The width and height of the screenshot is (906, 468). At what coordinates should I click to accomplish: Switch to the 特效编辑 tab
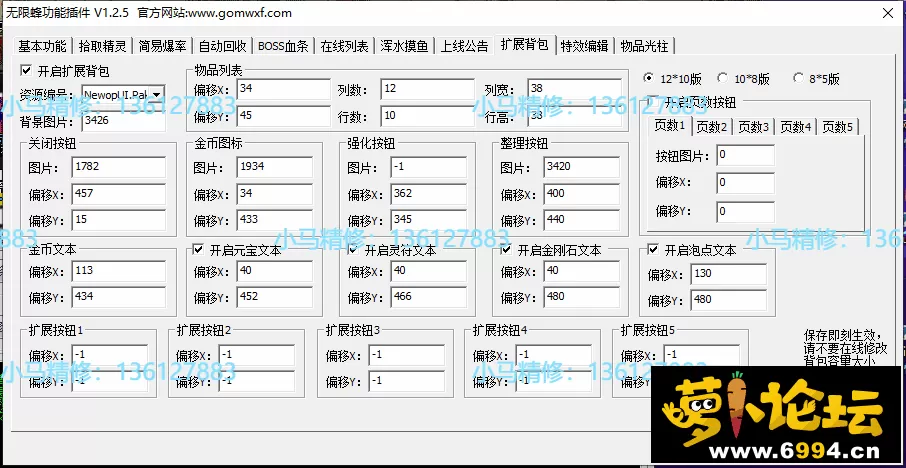coord(584,46)
